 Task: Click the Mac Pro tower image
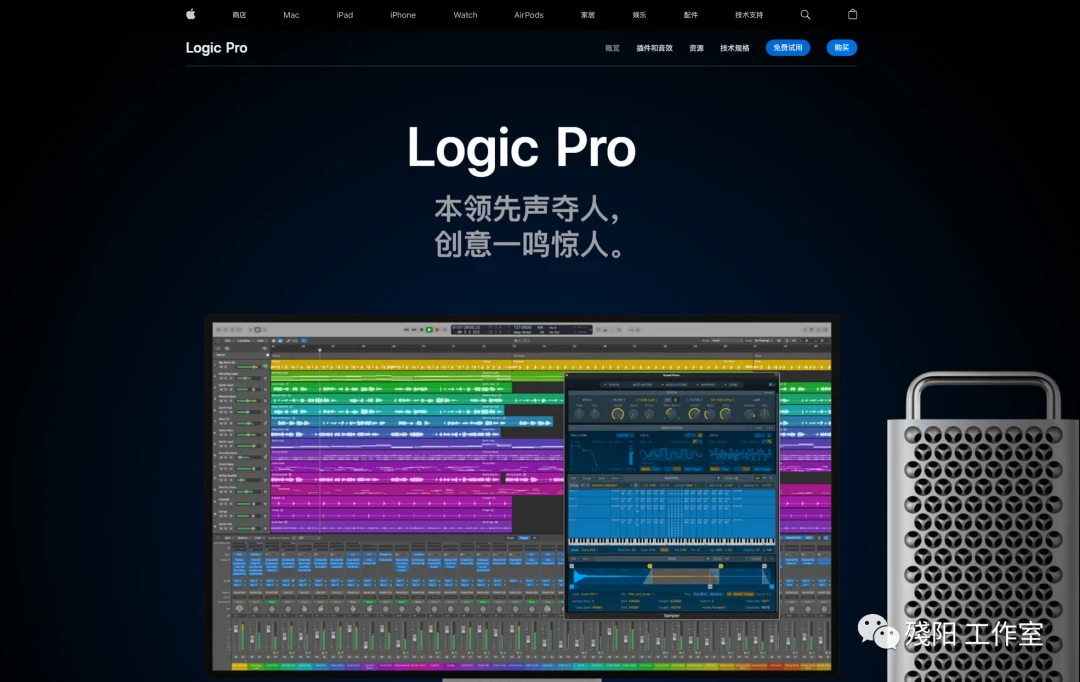[983, 527]
